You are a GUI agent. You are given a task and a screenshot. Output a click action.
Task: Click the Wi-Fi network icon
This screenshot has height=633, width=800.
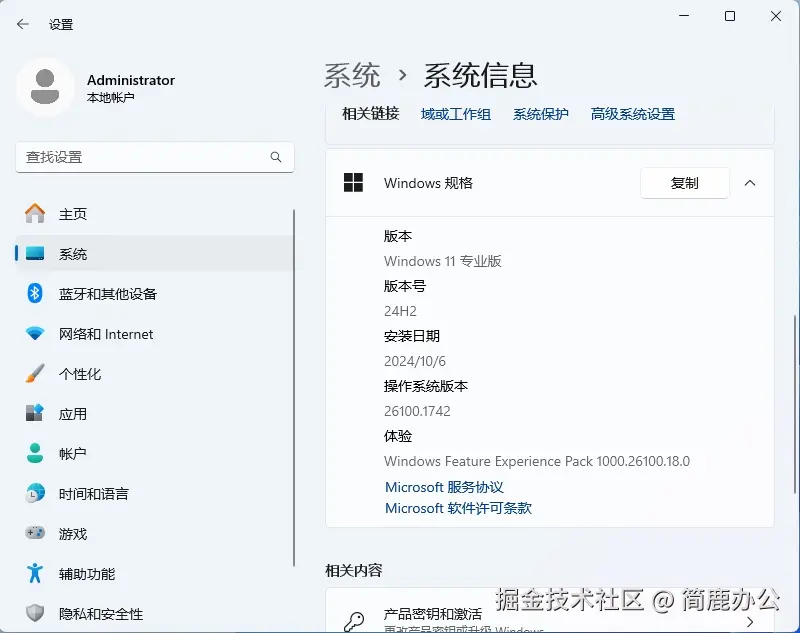coord(35,334)
